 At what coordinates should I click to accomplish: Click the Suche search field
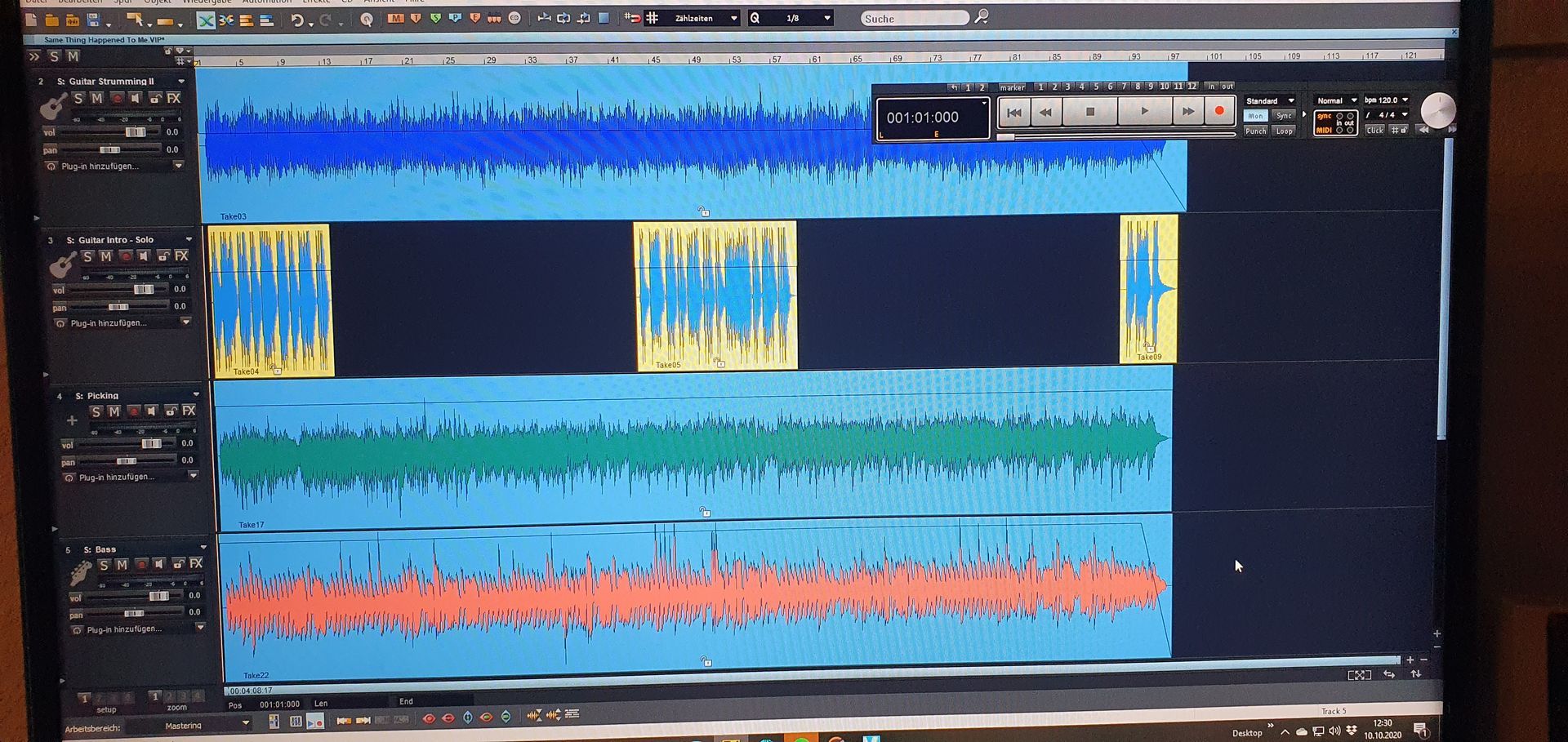(x=912, y=18)
